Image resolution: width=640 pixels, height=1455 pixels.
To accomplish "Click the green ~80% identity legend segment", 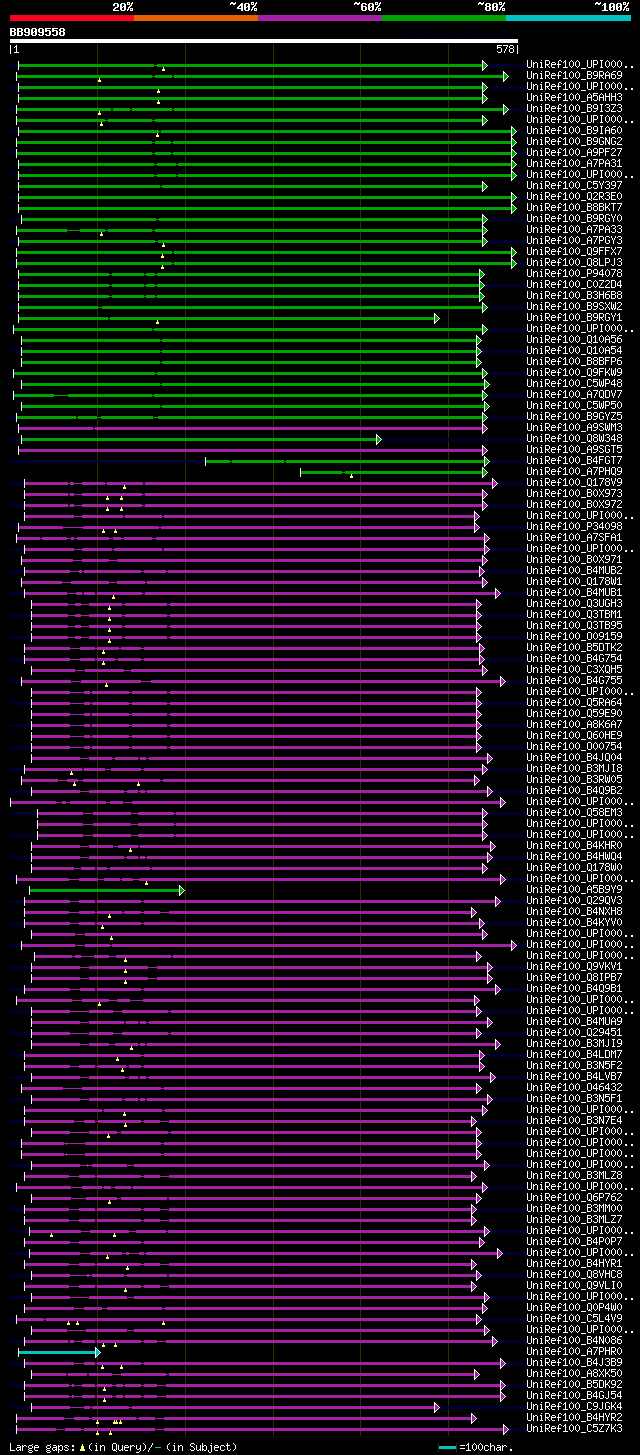I will (x=444, y=17).
